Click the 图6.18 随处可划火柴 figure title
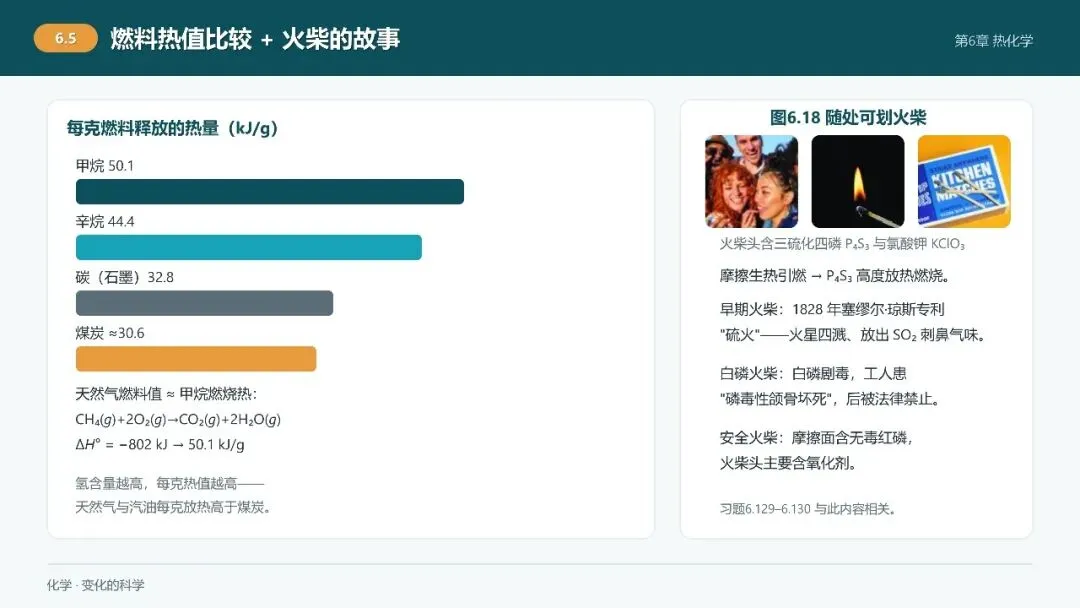The width and height of the screenshot is (1080, 608). click(x=848, y=117)
